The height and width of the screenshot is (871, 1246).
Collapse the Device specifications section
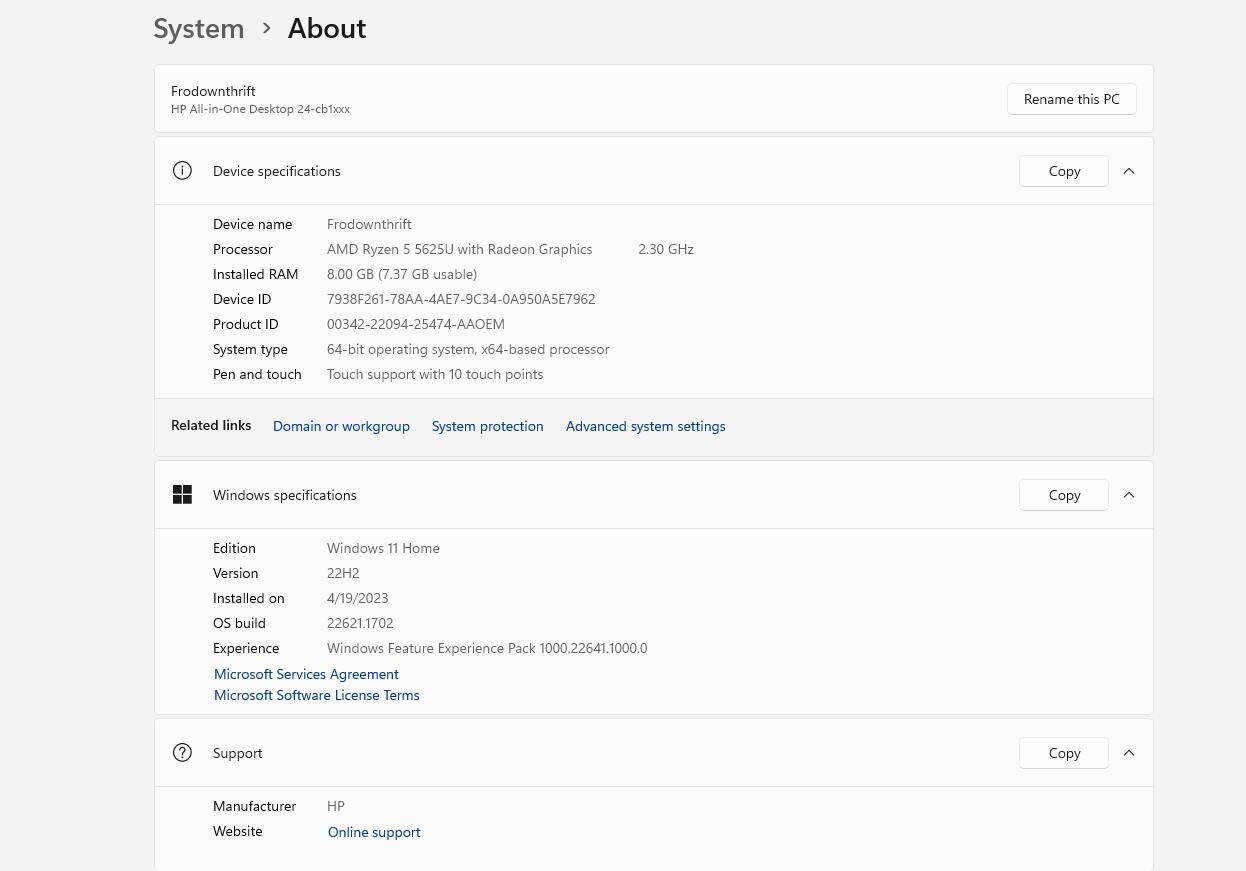click(x=1129, y=171)
